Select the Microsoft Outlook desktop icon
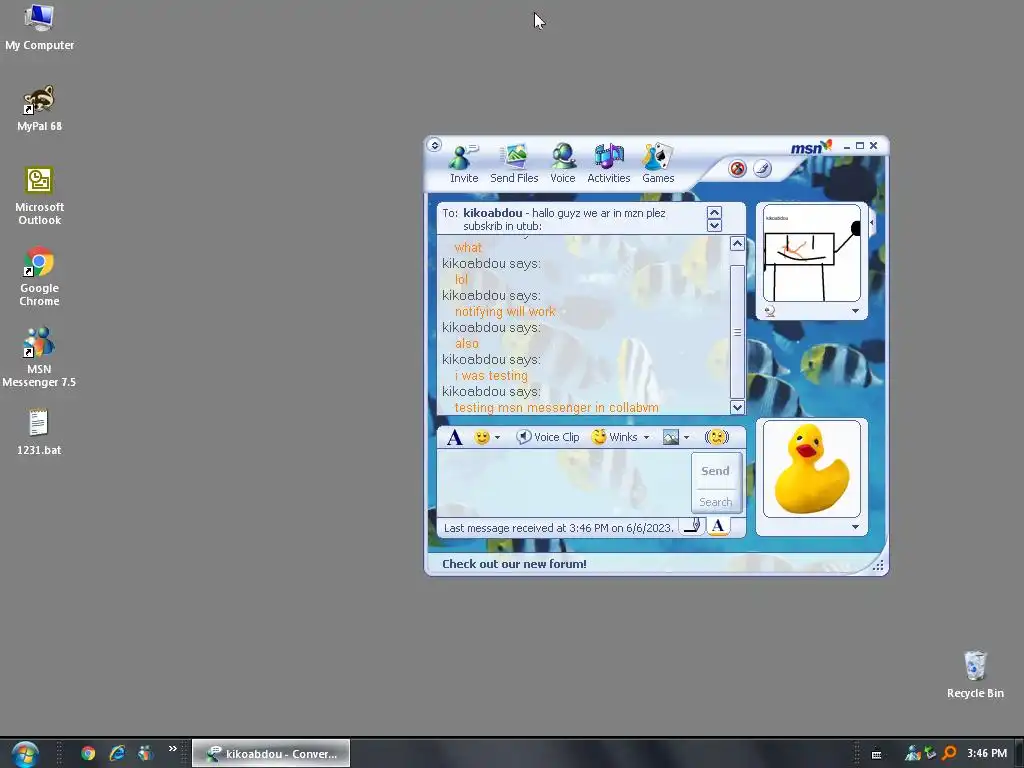Viewport: 1024px width, 768px height. tap(39, 196)
